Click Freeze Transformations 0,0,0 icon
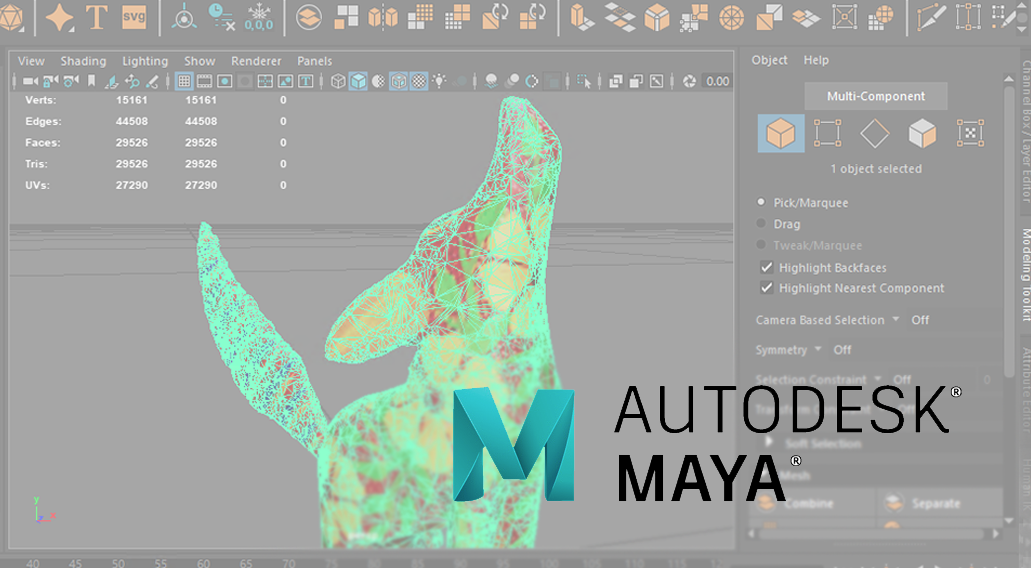 coord(258,17)
